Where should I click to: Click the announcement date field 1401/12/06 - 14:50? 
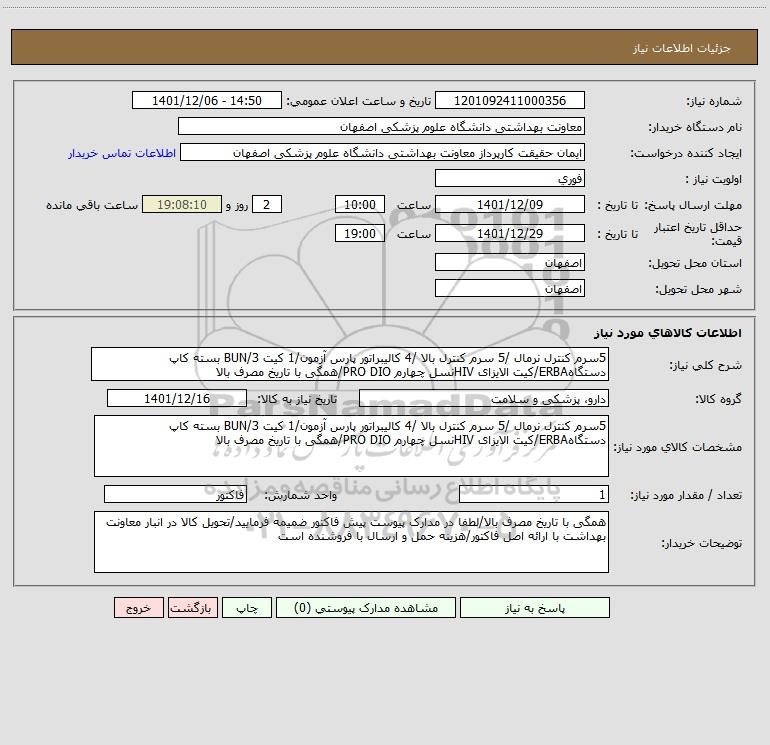pyautogui.click(x=207, y=100)
